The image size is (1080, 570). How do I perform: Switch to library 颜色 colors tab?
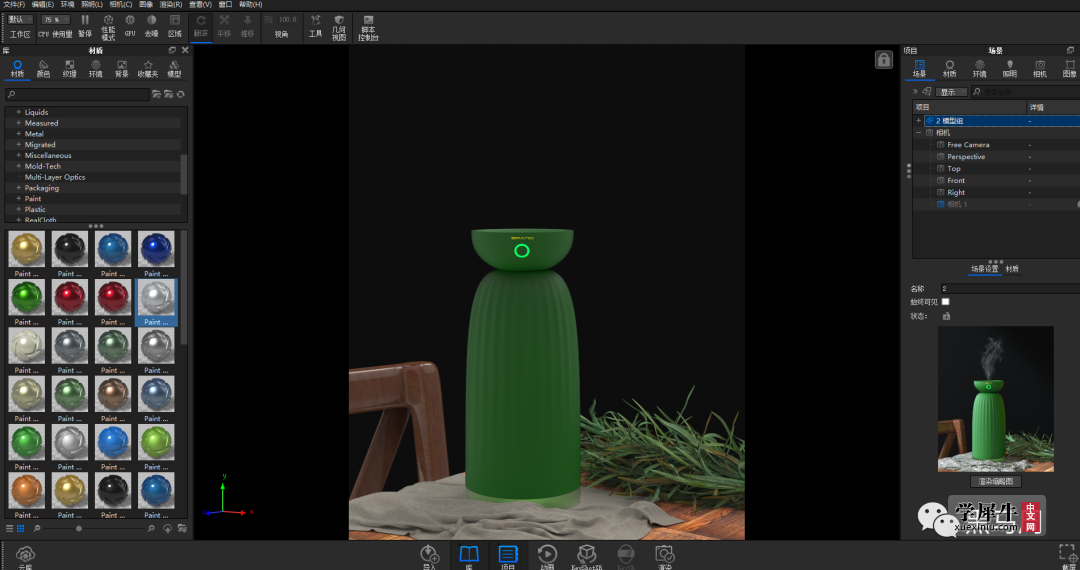tap(43, 69)
